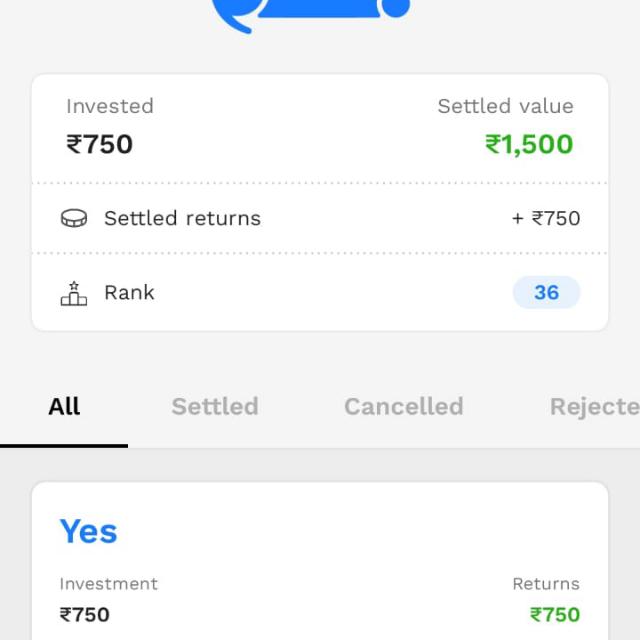Switch to the Settled tab
Viewport: 640px width, 640px height.
215,407
